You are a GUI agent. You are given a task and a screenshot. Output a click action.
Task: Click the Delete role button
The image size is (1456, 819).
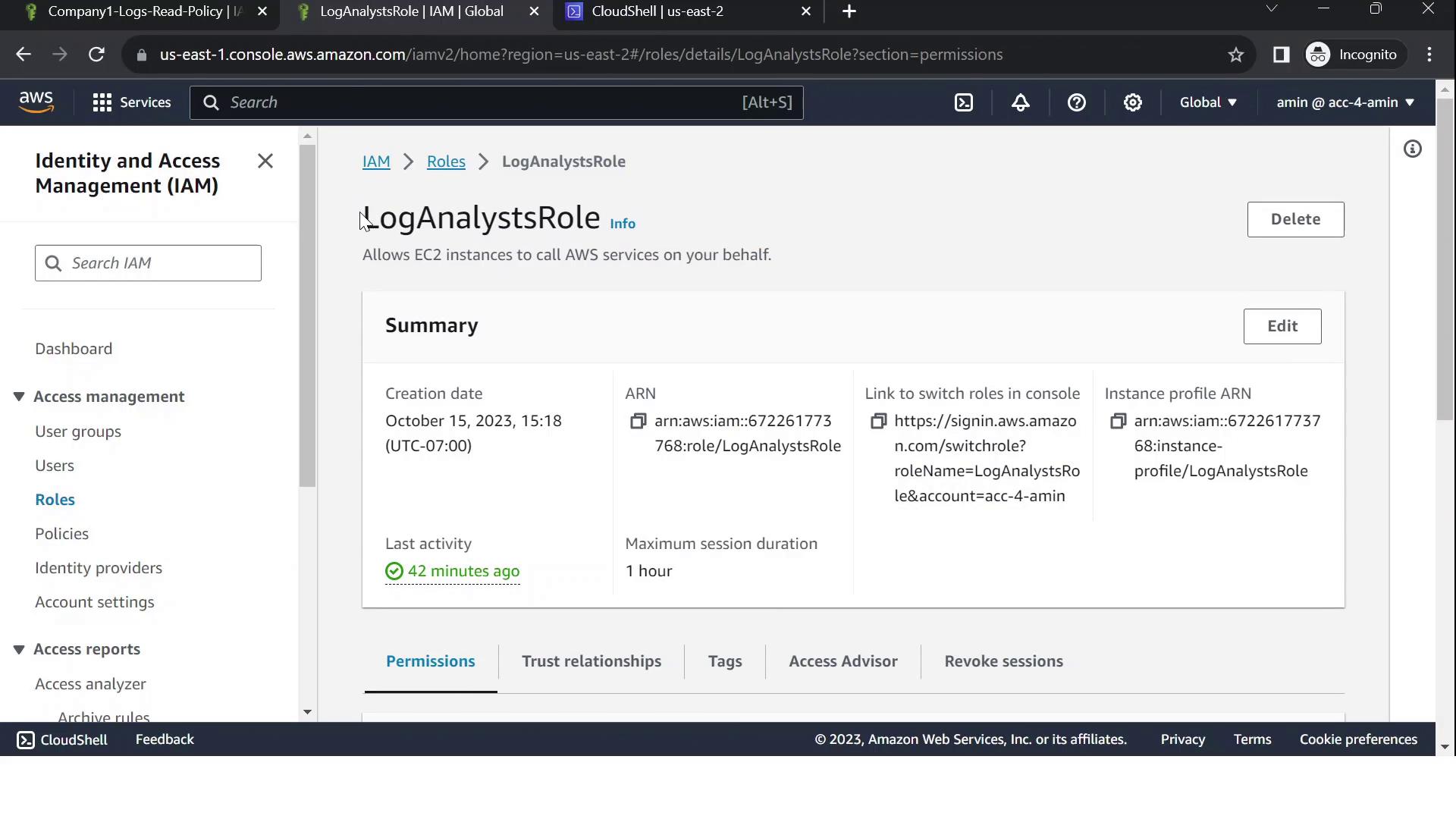[1294, 219]
